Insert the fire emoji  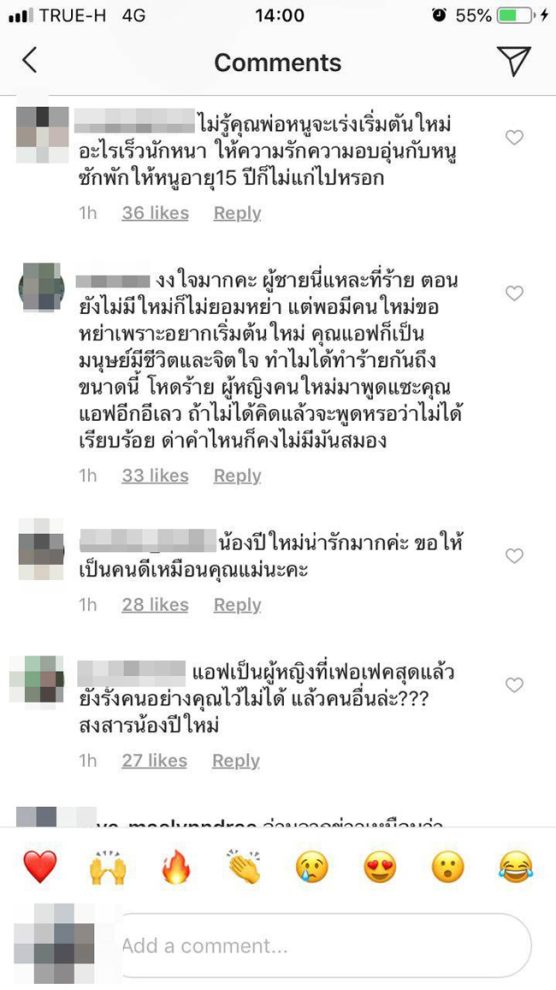[x=176, y=866]
